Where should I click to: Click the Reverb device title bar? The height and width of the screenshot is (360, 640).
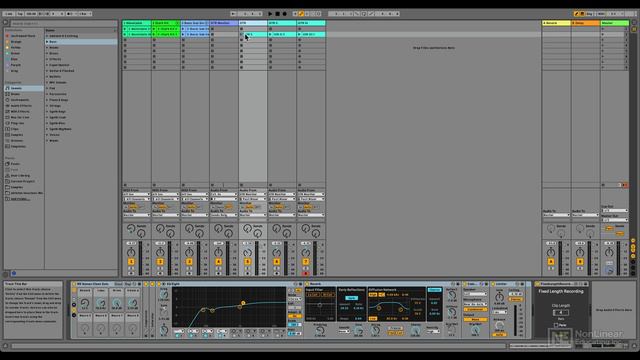[x=382, y=284]
